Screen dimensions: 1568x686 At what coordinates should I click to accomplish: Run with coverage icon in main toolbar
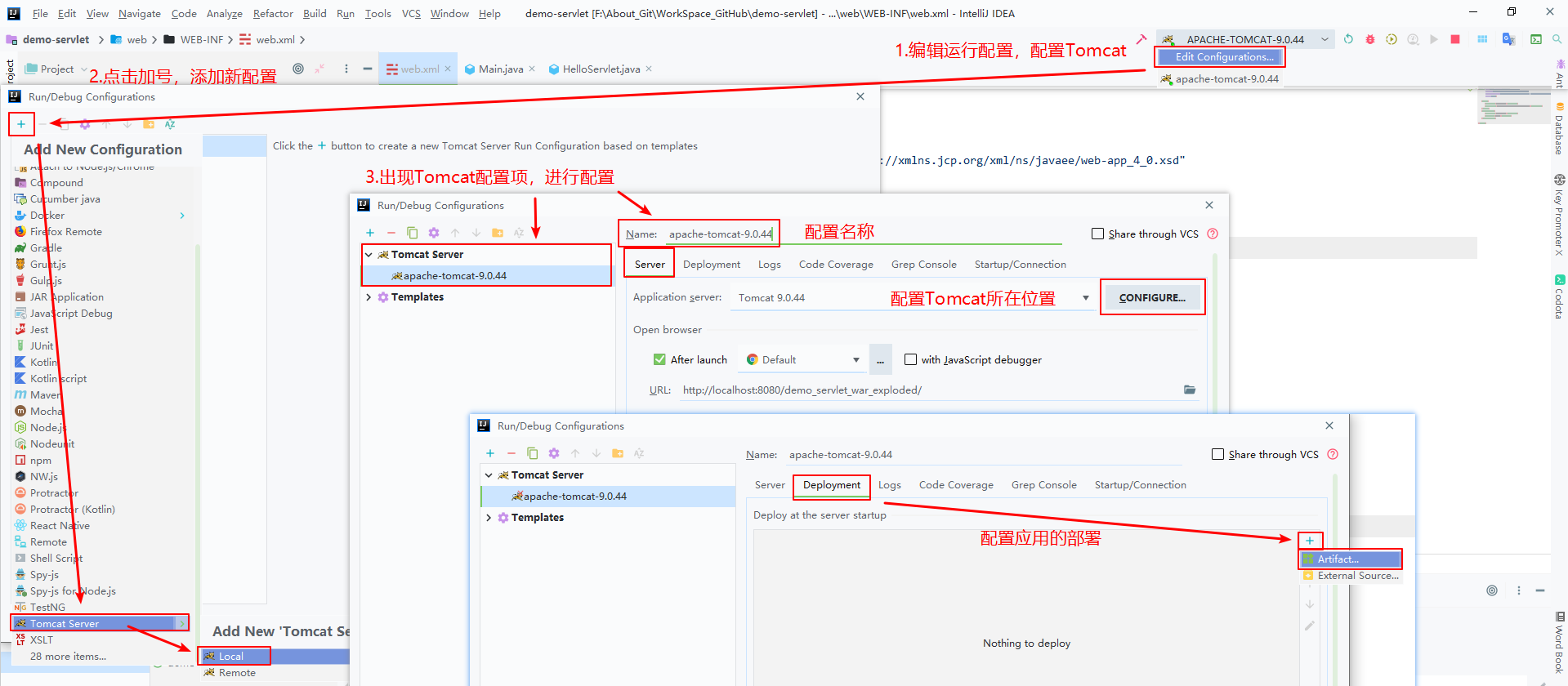click(1392, 39)
